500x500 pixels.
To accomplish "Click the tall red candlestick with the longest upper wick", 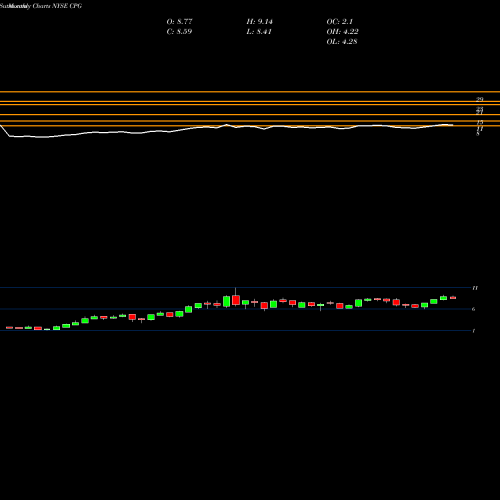I will [236, 299].
